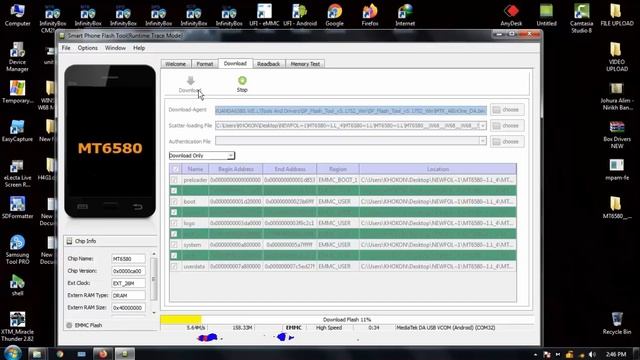This screenshot has width=640, height=360.
Task: Click the Extern RAM Size value field
Action: point(128,308)
